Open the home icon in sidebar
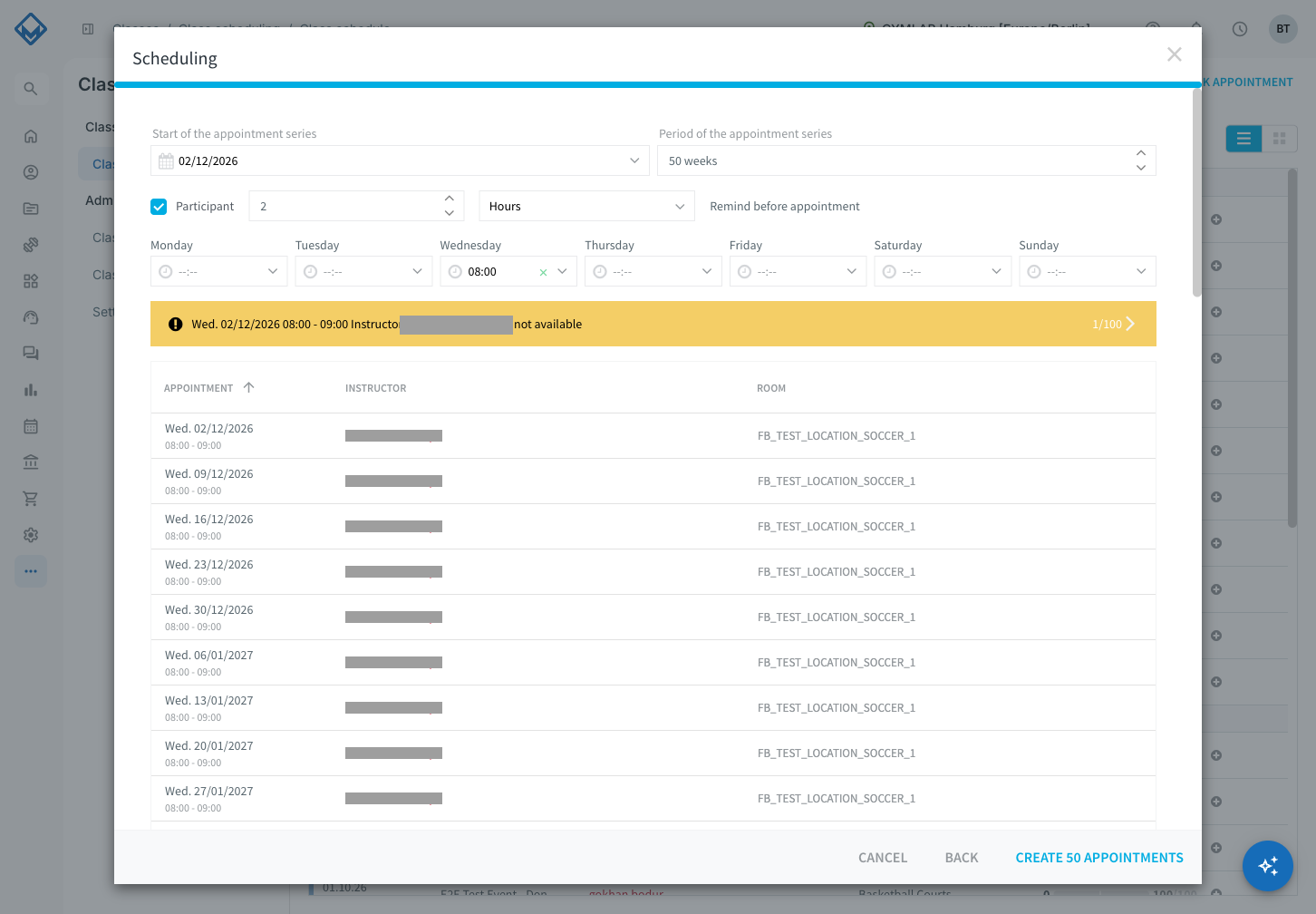1316x914 pixels. 31,136
